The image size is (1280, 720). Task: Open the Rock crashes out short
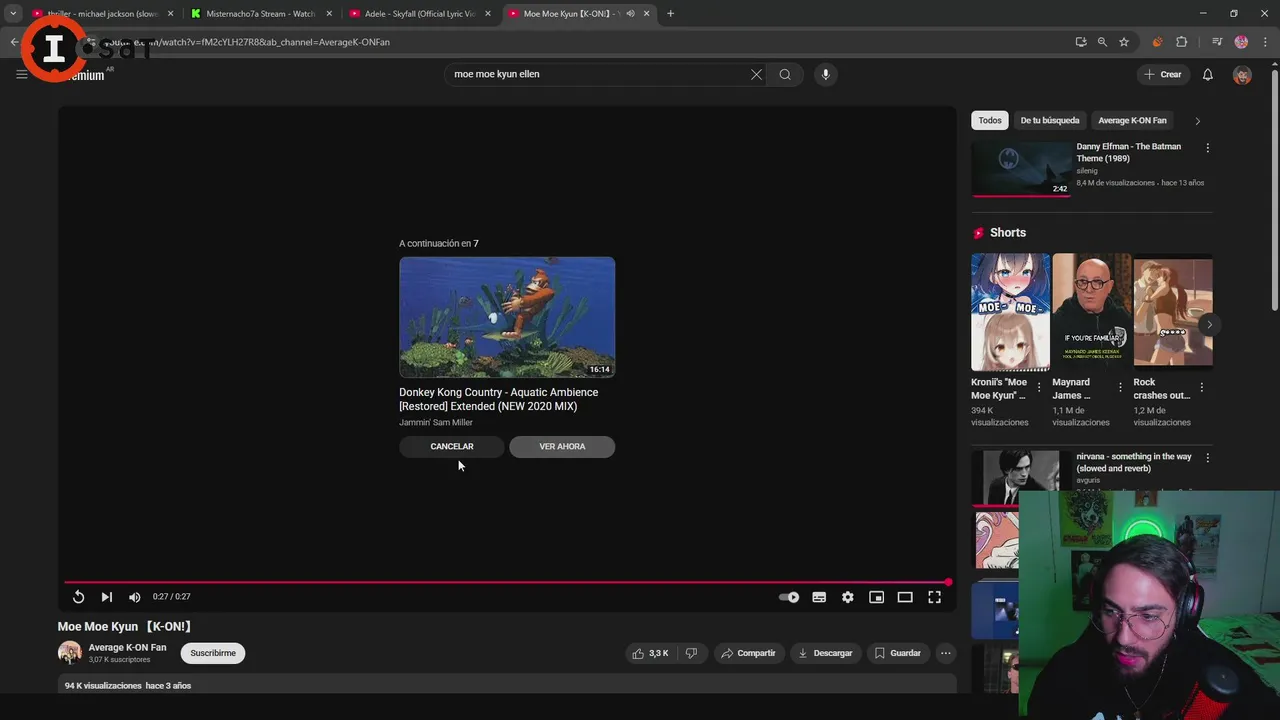point(1172,312)
